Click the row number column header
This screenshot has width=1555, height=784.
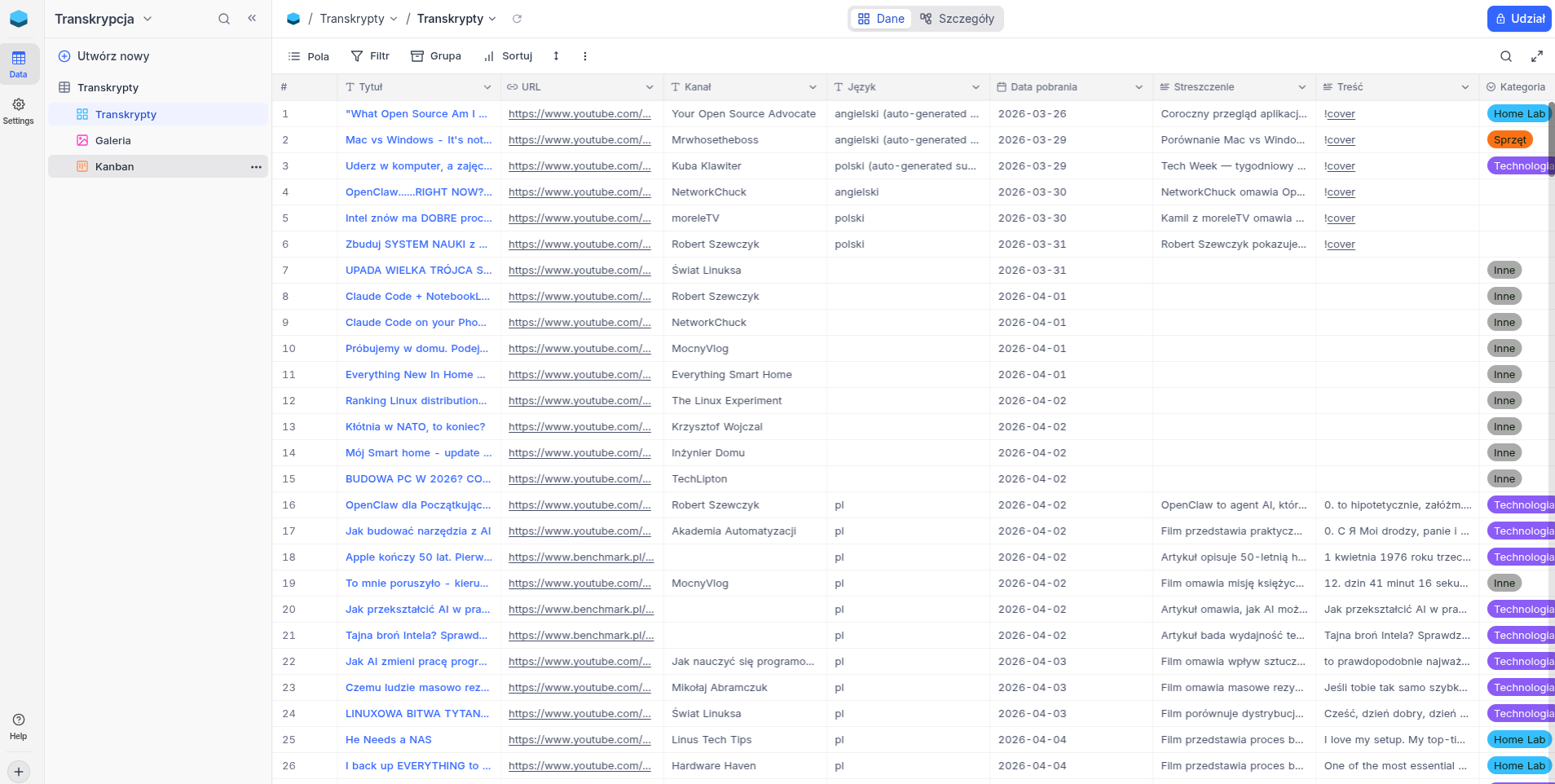click(305, 87)
